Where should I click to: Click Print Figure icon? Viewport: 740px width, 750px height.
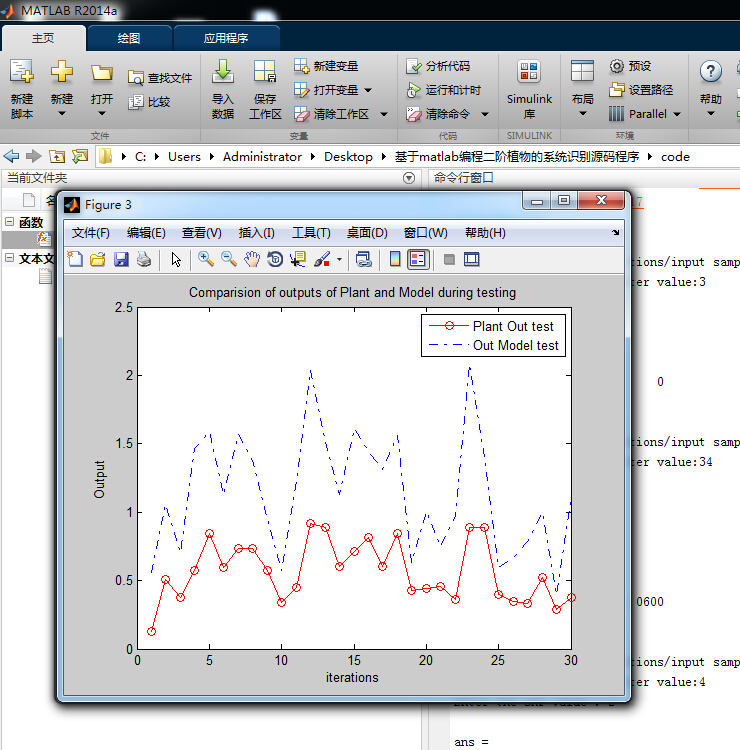[144, 260]
